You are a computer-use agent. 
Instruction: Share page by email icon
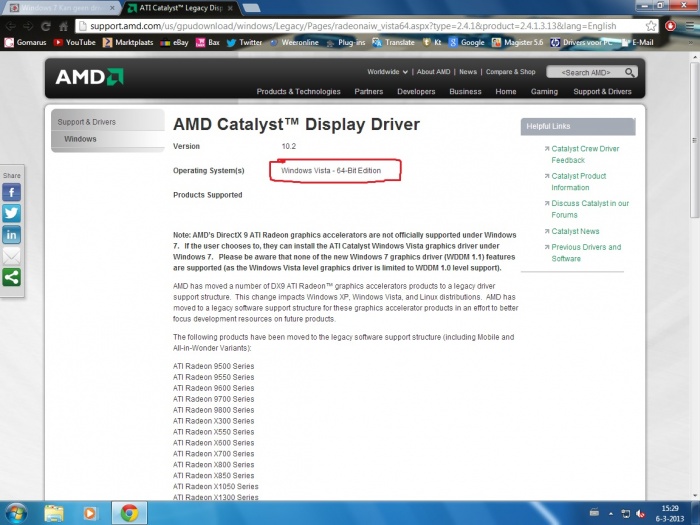click(x=12, y=256)
